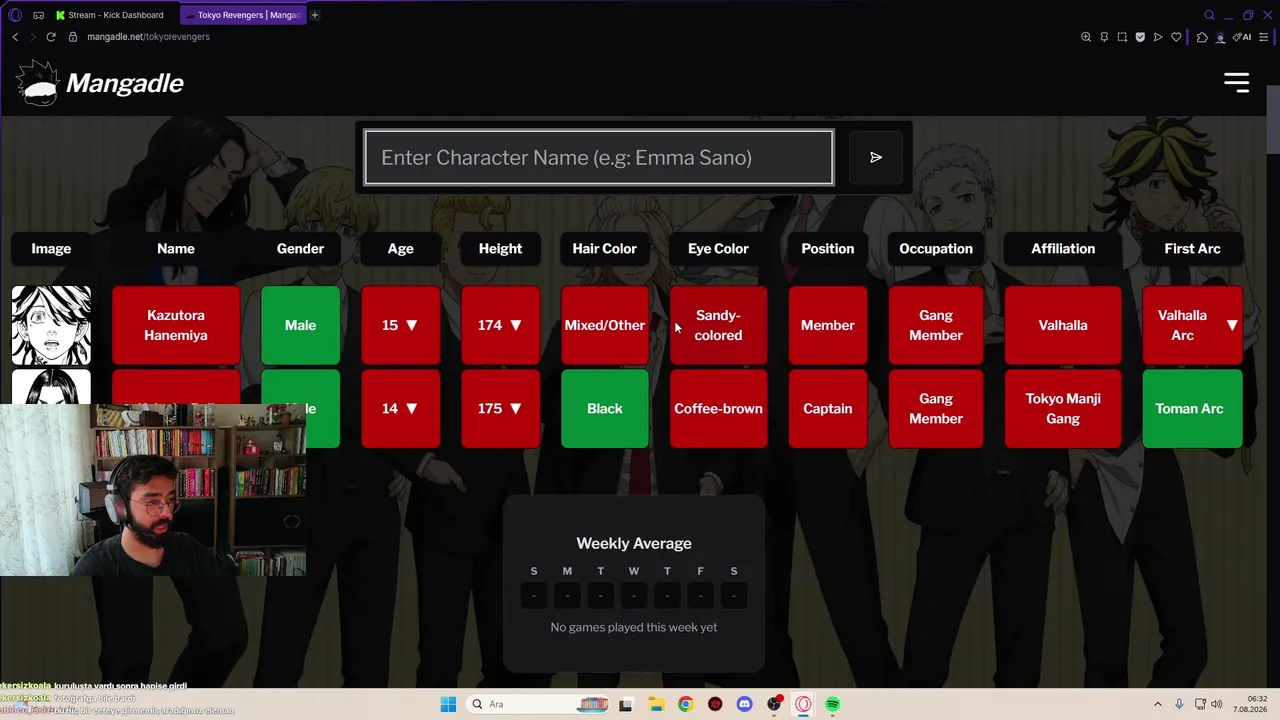Click the height 174 cell
The height and width of the screenshot is (720, 1280).
click(500, 325)
